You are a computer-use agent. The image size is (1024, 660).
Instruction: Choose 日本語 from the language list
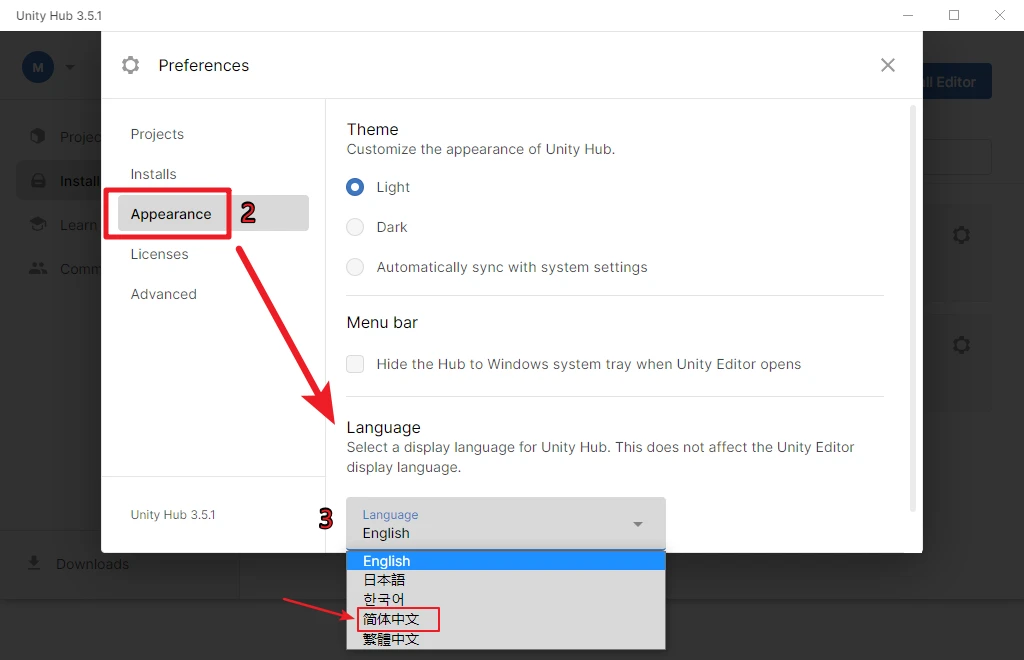point(506,580)
